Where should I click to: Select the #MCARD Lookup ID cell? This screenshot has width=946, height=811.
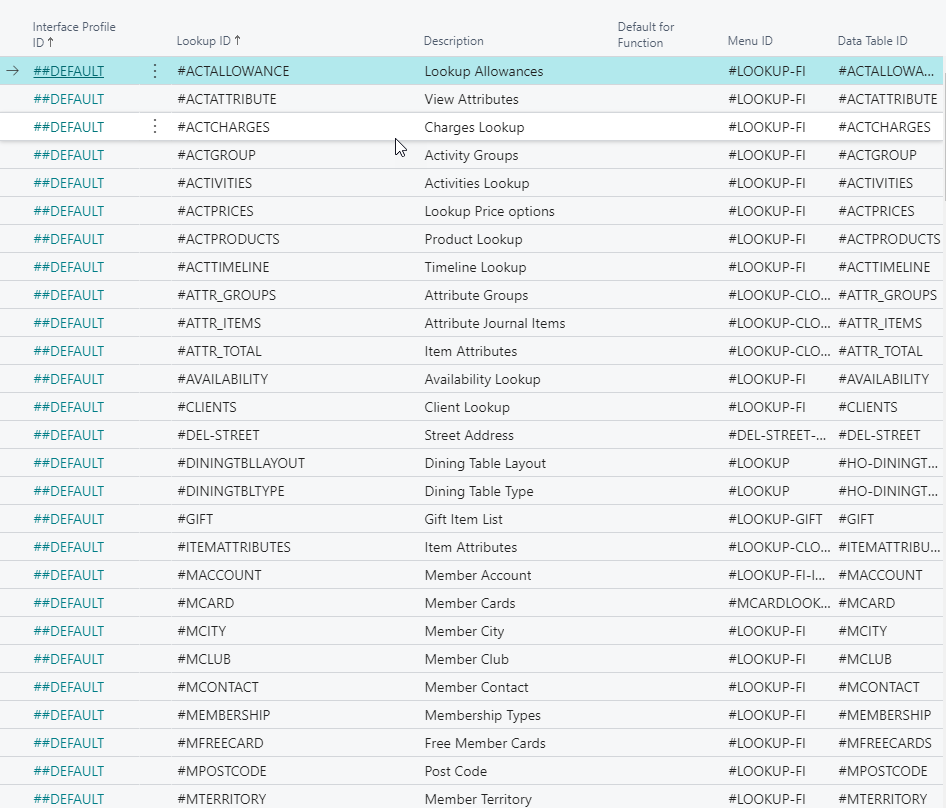point(207,603)
